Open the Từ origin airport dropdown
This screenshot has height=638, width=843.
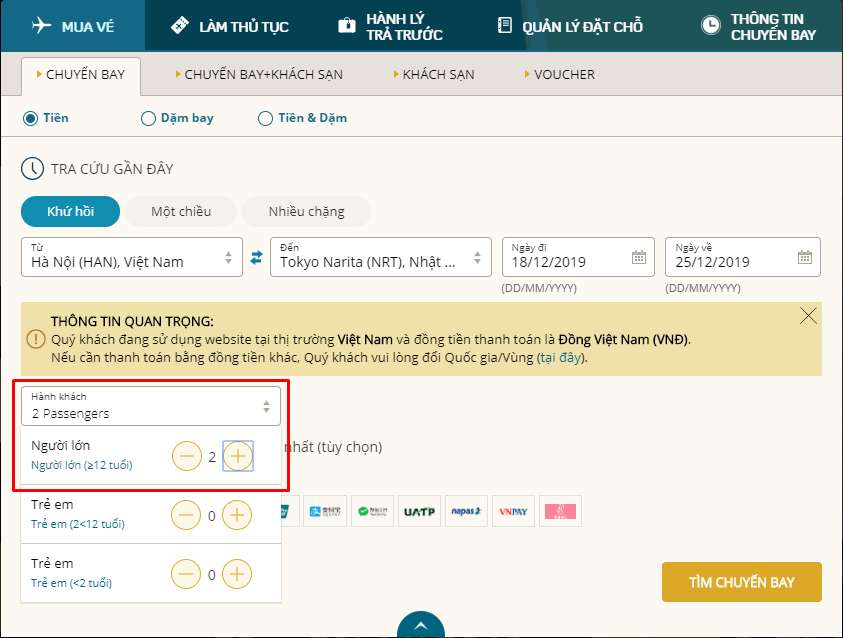[132, 257]
